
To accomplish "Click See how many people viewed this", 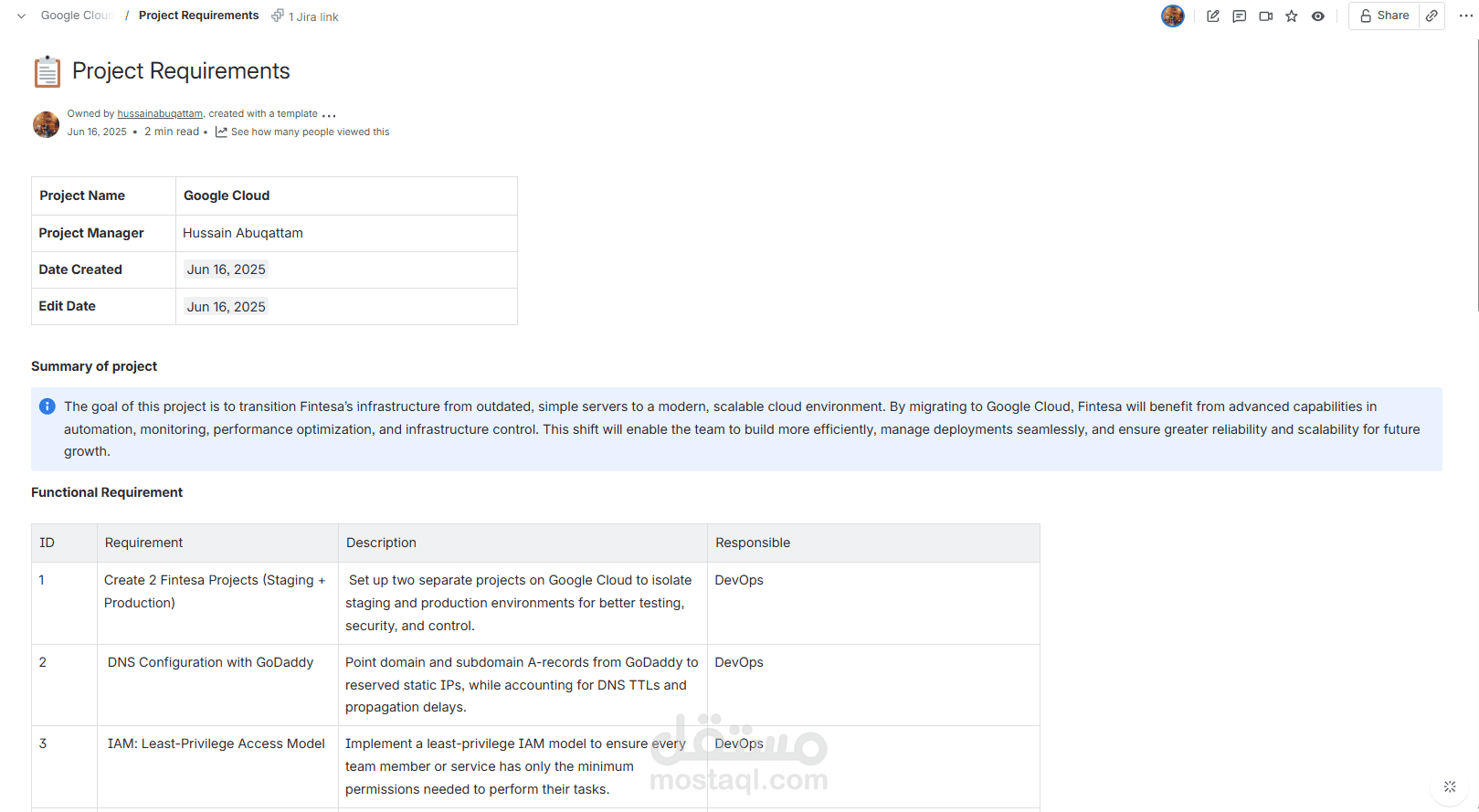I will pyautogui.click(x=310, y=132).
